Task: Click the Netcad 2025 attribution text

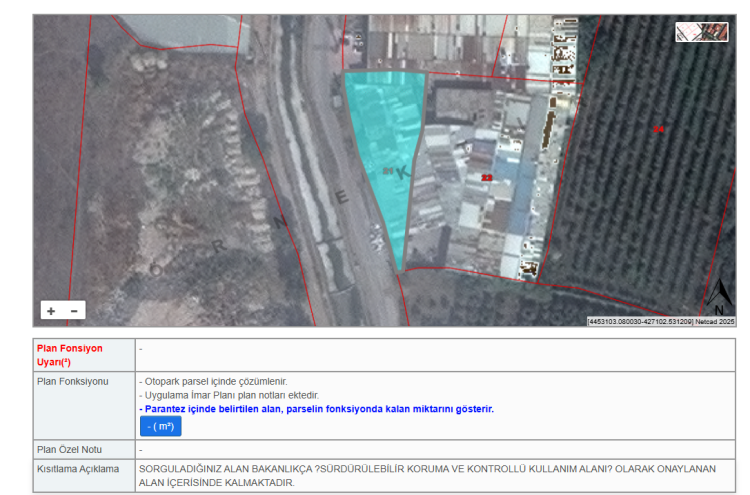Action: click(x=715, y=321)
